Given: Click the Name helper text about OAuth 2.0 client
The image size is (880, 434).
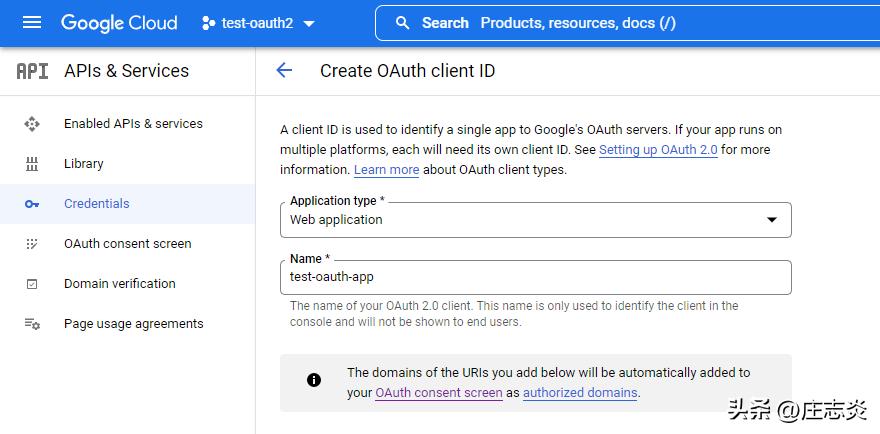Looking at the screenshot, I should click(514, 314).
